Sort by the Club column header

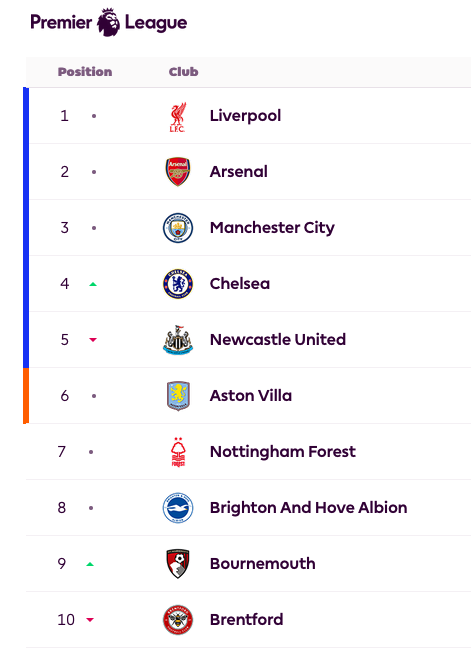[x=183, y=72]
